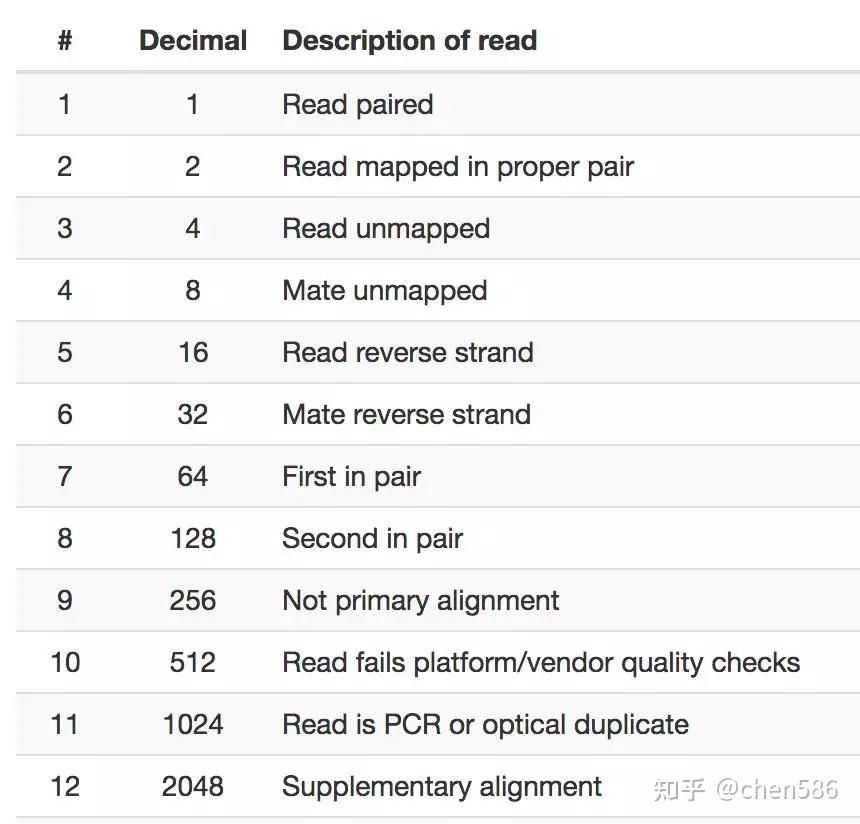This screenshot has height=824, width=860.
Task: Select the decimal value 1024
Action: coord(193,724)
